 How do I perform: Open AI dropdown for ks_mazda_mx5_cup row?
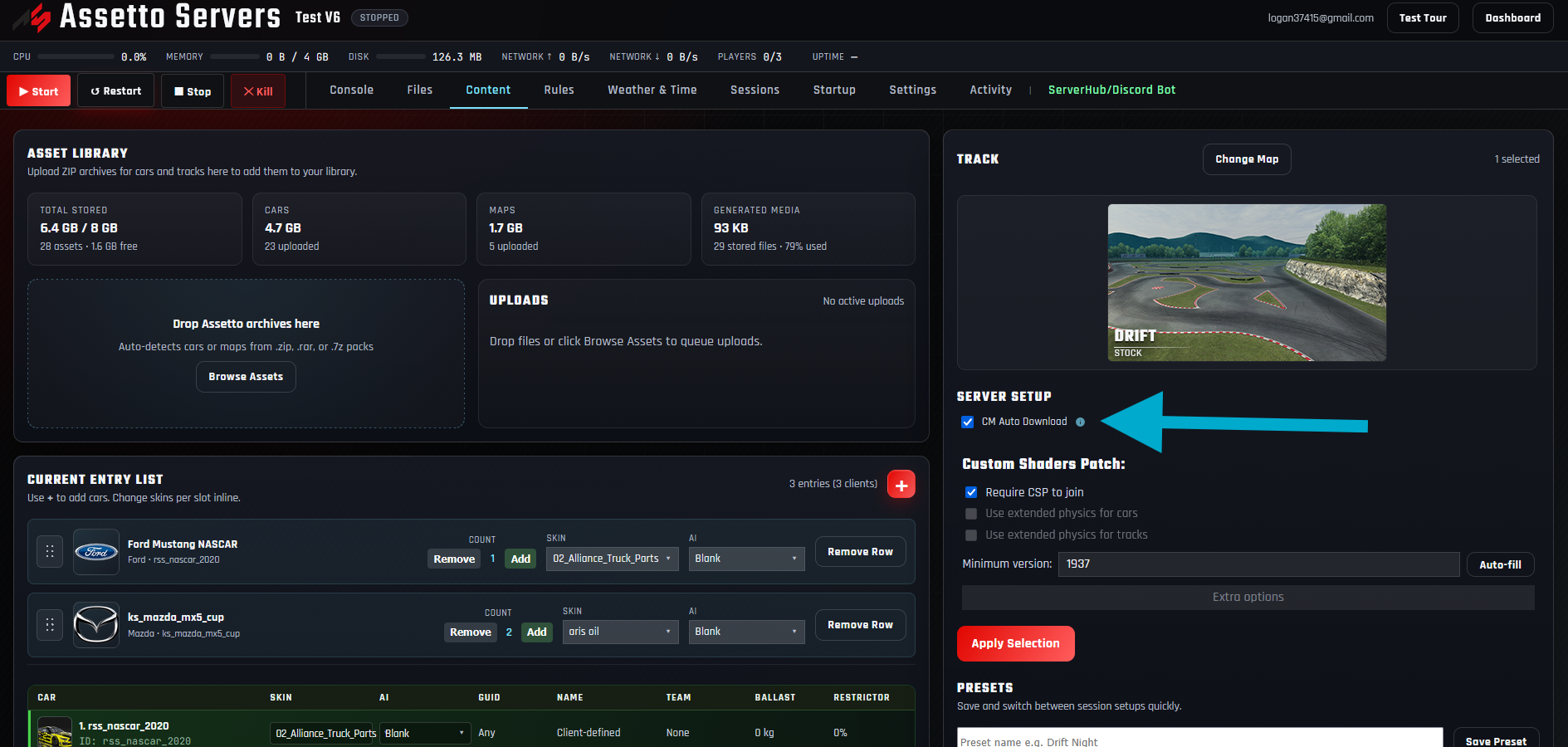pyautogui.click(x=746, y=632)
